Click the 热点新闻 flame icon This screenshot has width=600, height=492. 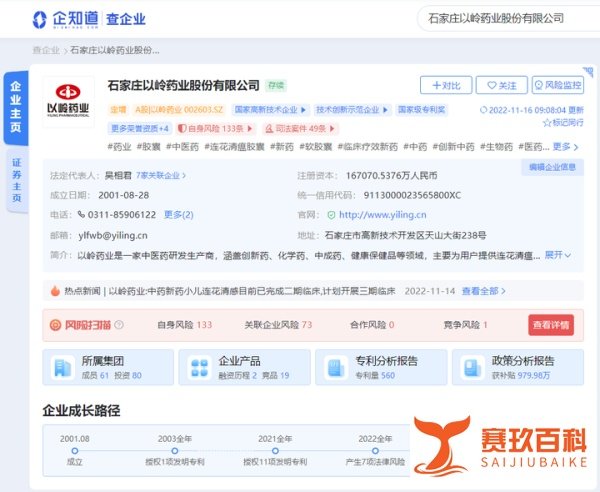(55, 291)
